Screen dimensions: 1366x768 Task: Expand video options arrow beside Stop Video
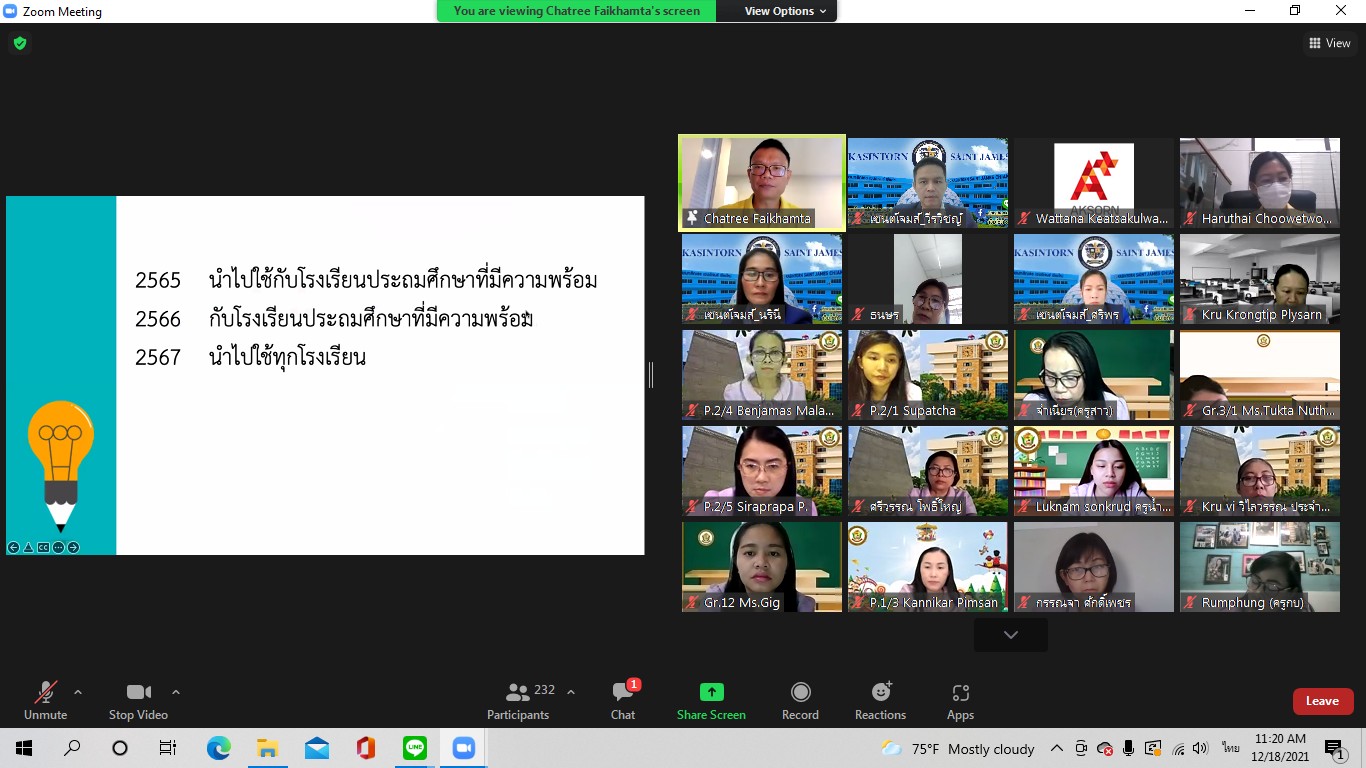(x=176, y=692)
